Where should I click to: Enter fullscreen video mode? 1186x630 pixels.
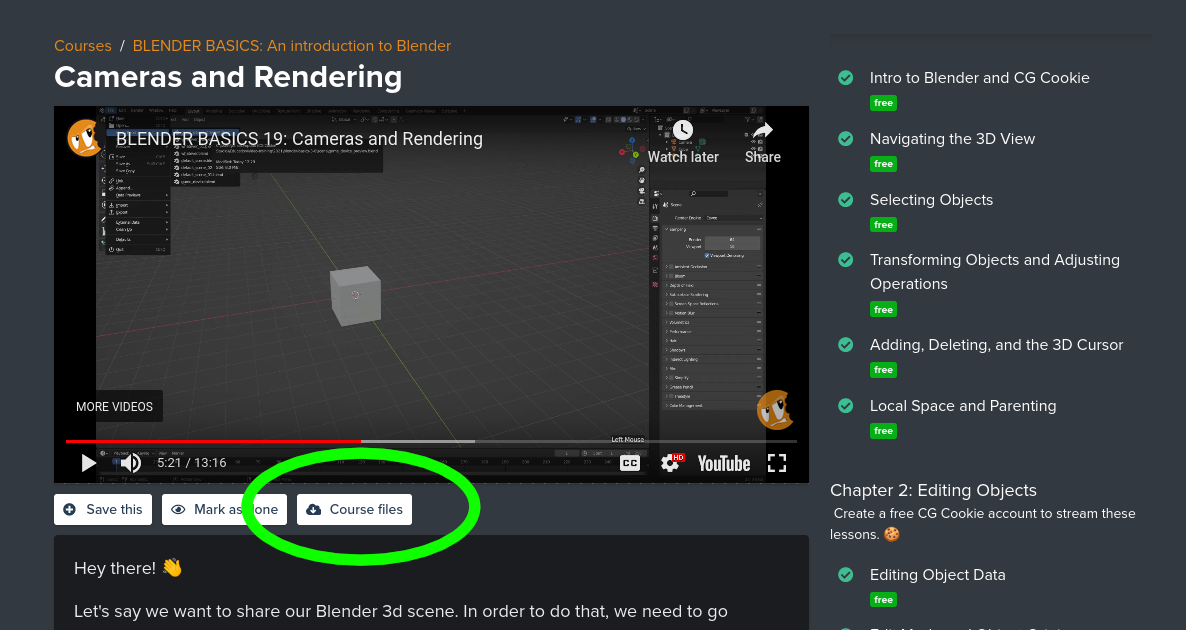pos(777,463)
